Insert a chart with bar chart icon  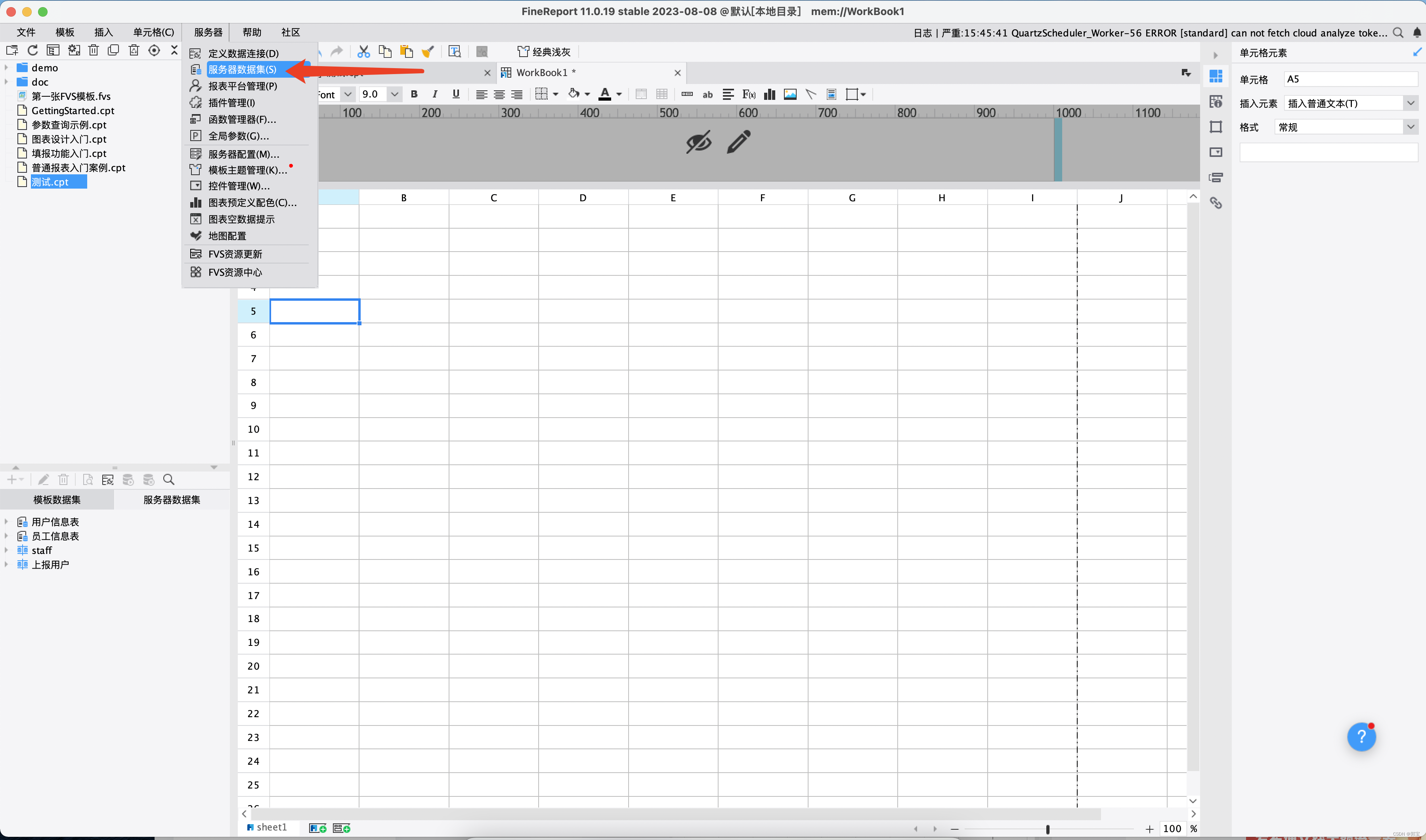769,95
